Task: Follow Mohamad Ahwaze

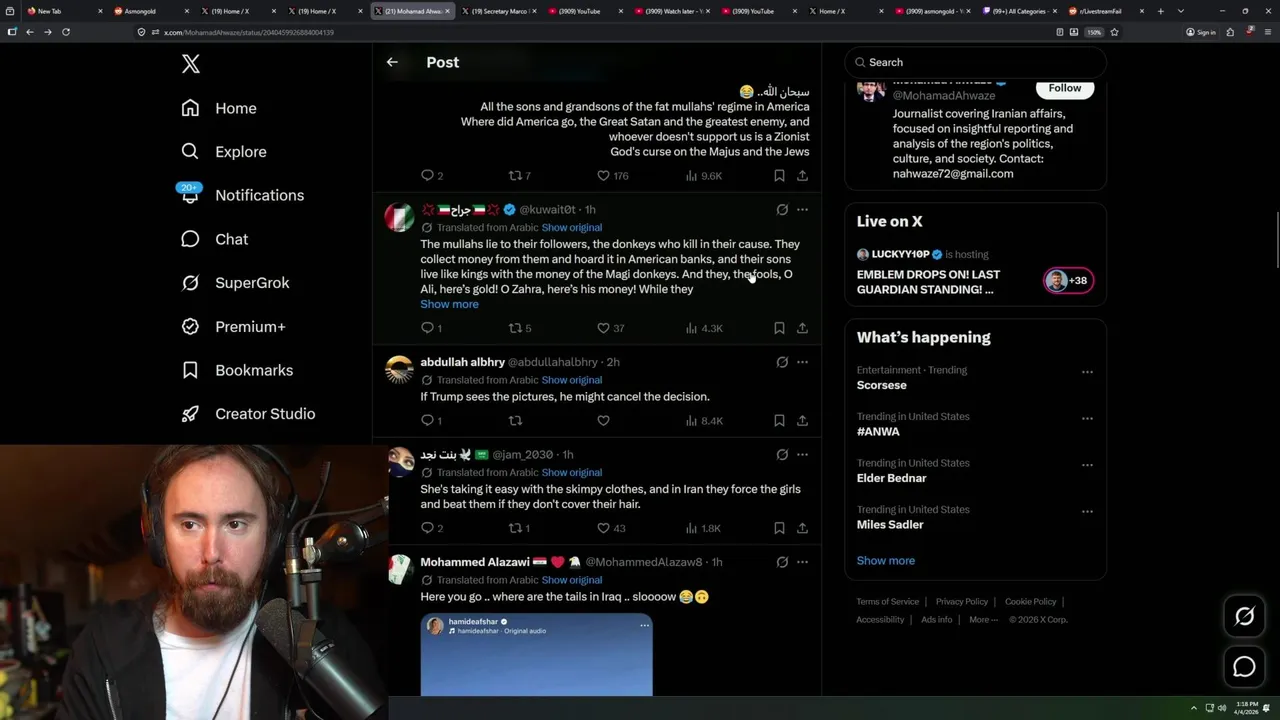Action: pos(1065,88)
